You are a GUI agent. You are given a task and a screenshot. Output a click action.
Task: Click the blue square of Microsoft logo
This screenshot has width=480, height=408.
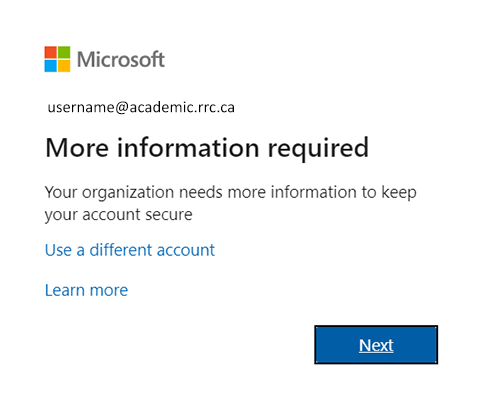point(50,66)
